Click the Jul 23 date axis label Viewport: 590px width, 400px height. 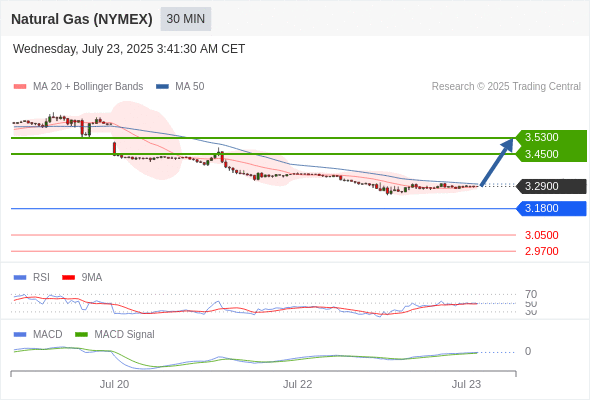click(x=466, y=384)
